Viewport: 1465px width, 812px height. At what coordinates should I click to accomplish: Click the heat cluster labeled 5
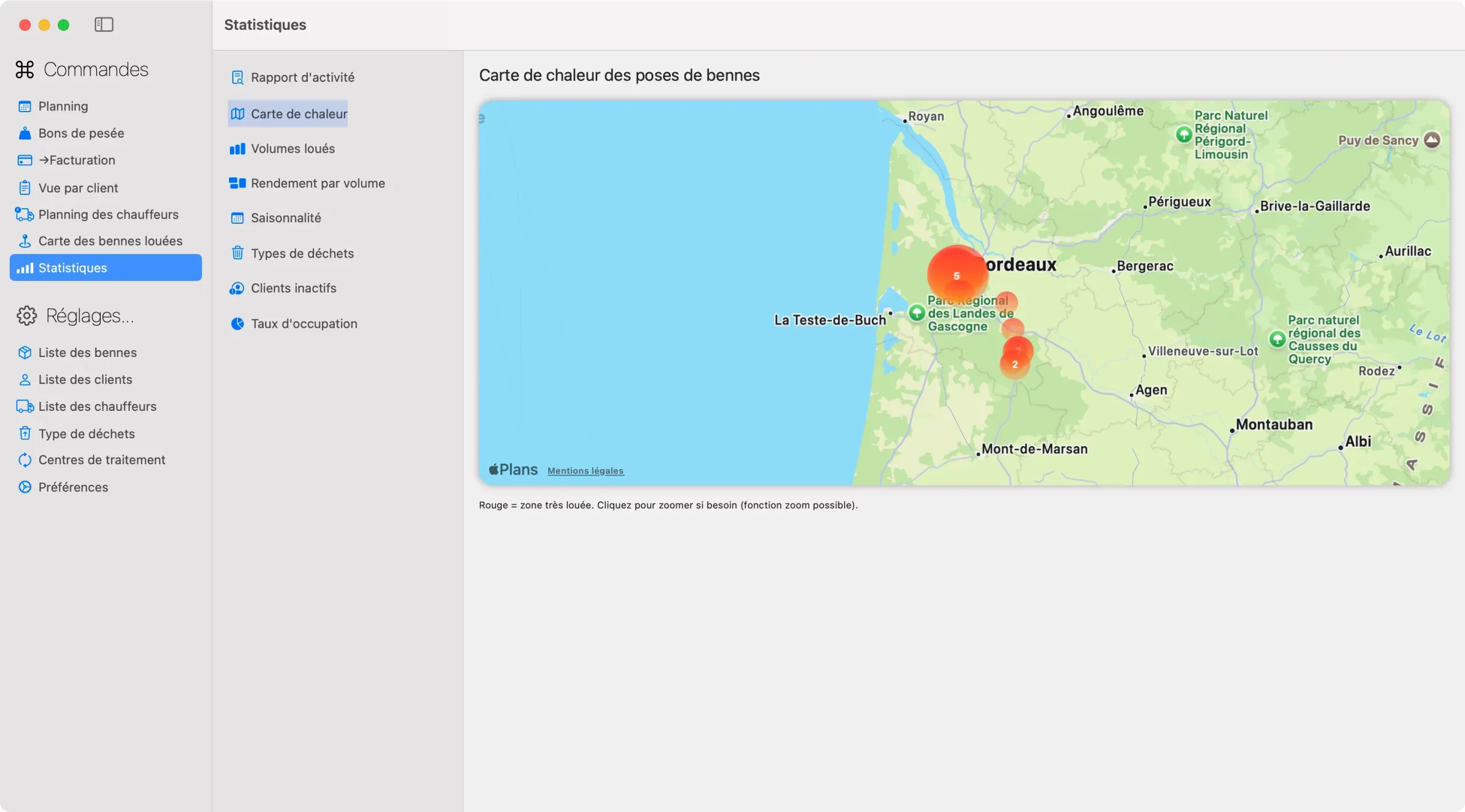tap(957, 276)
